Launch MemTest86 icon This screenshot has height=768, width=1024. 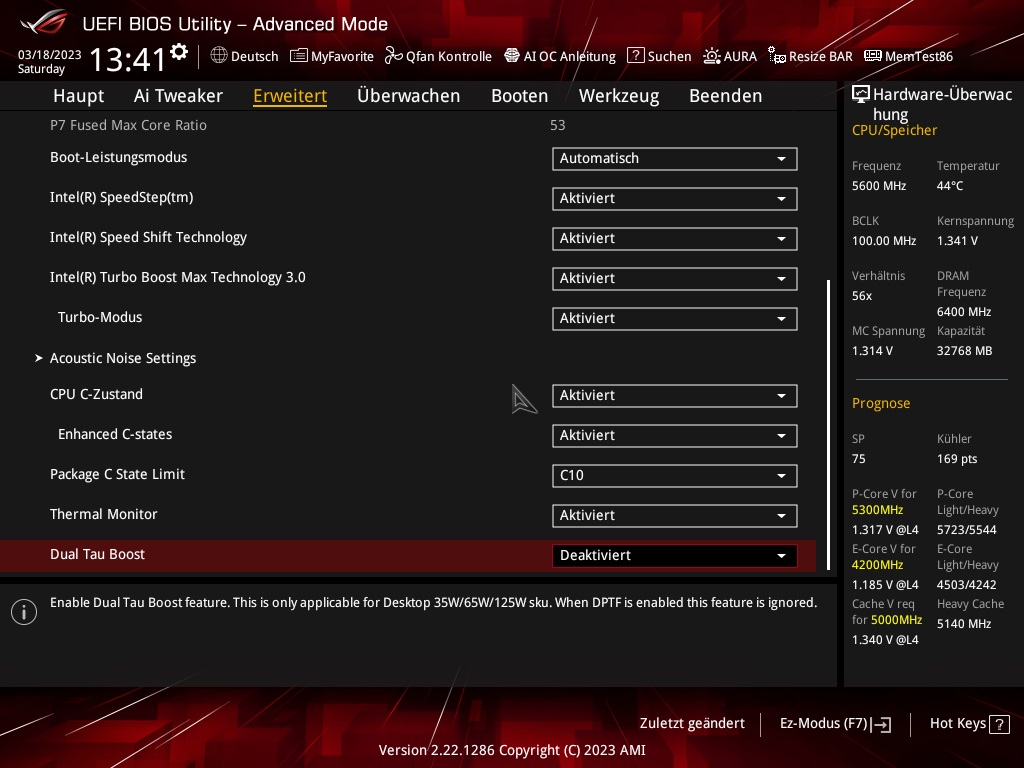coord(872,56)
